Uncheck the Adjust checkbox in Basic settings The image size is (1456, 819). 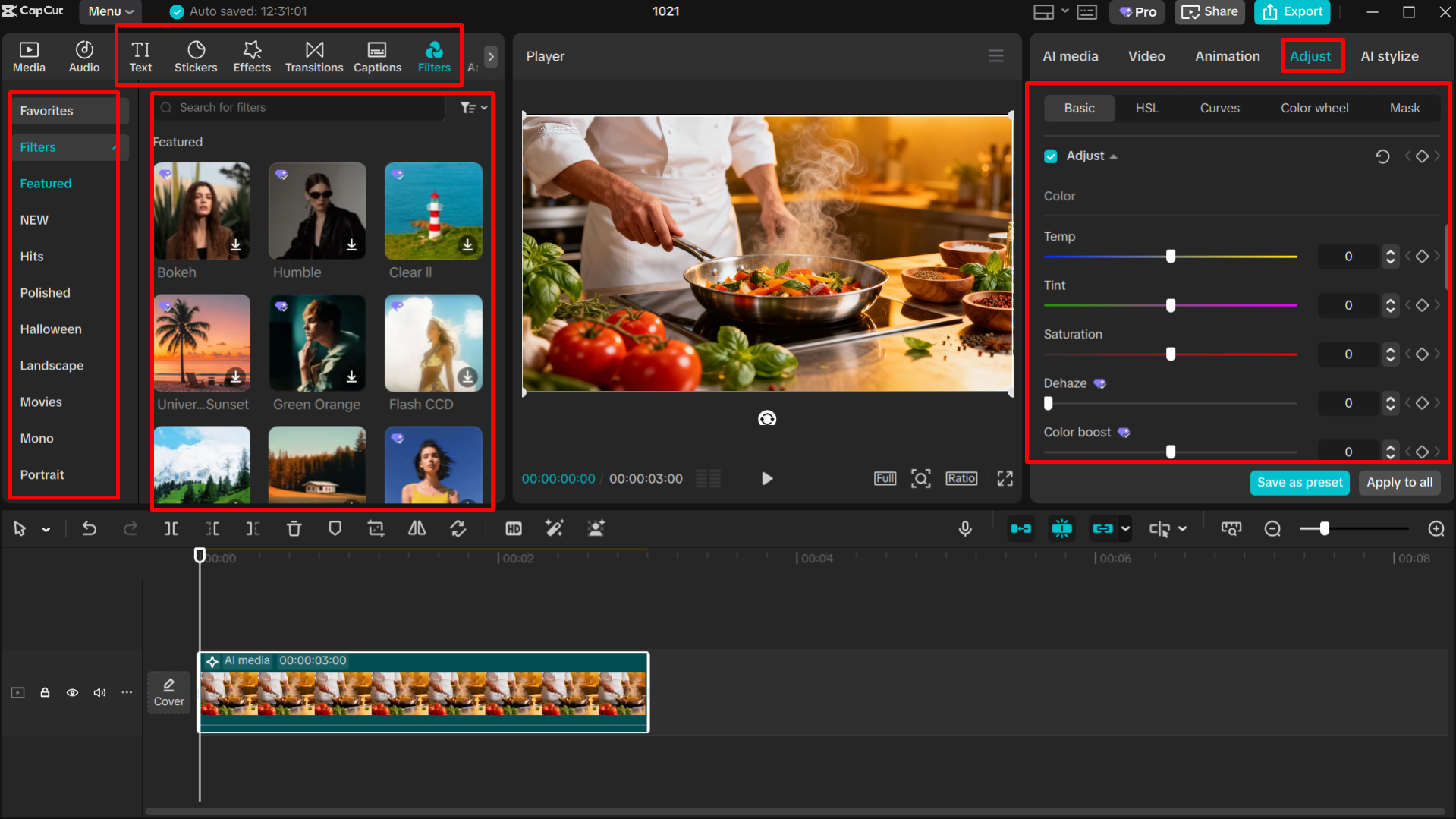[x=1050, y=156]
